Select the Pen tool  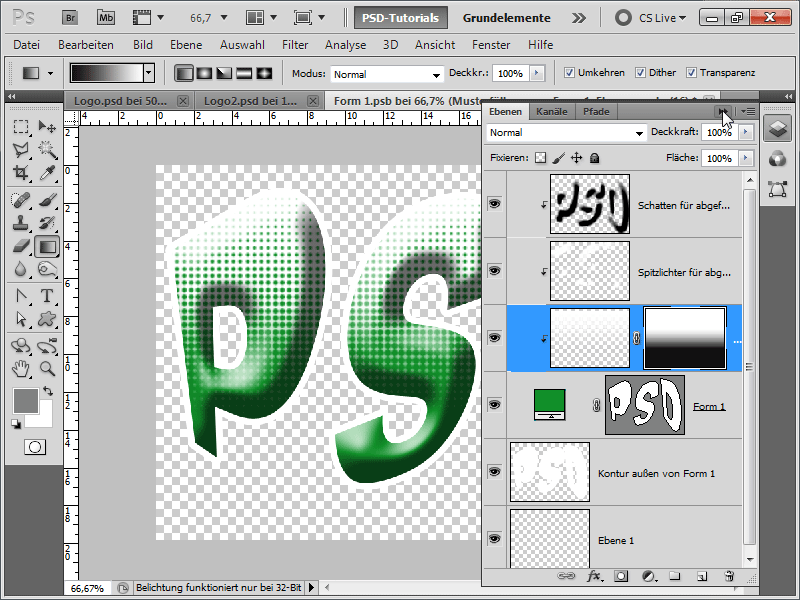20,296
